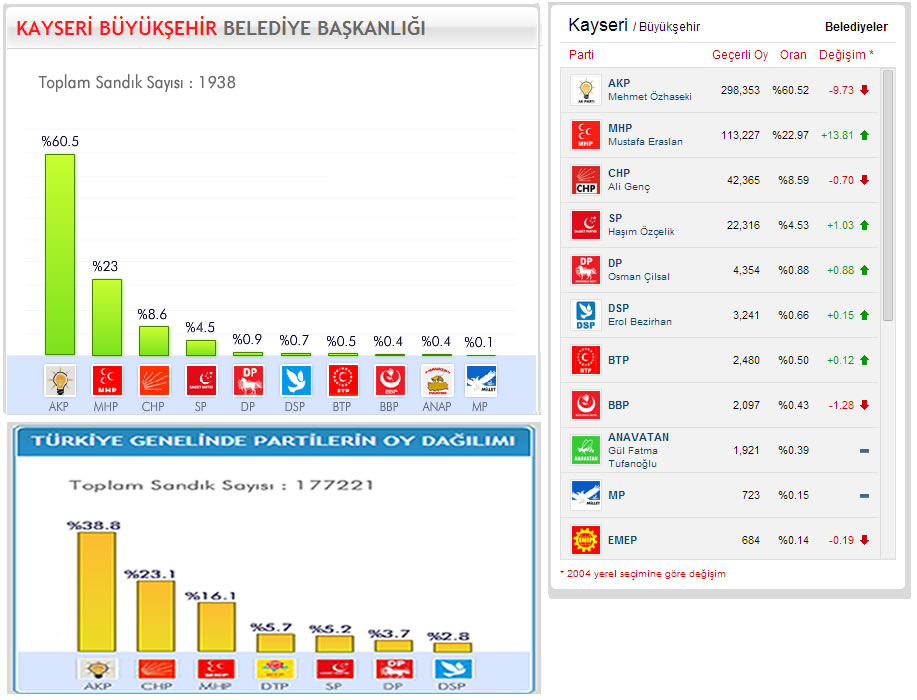The image size is (917, 700).
Task: Click the green AKP %60.5 bar
Action: tap(60, 254)
